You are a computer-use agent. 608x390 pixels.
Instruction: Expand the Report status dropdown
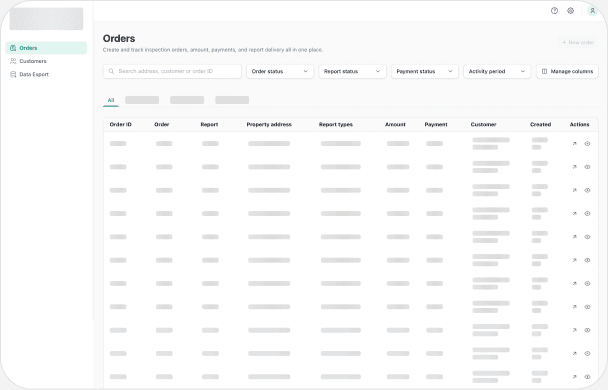352,71
